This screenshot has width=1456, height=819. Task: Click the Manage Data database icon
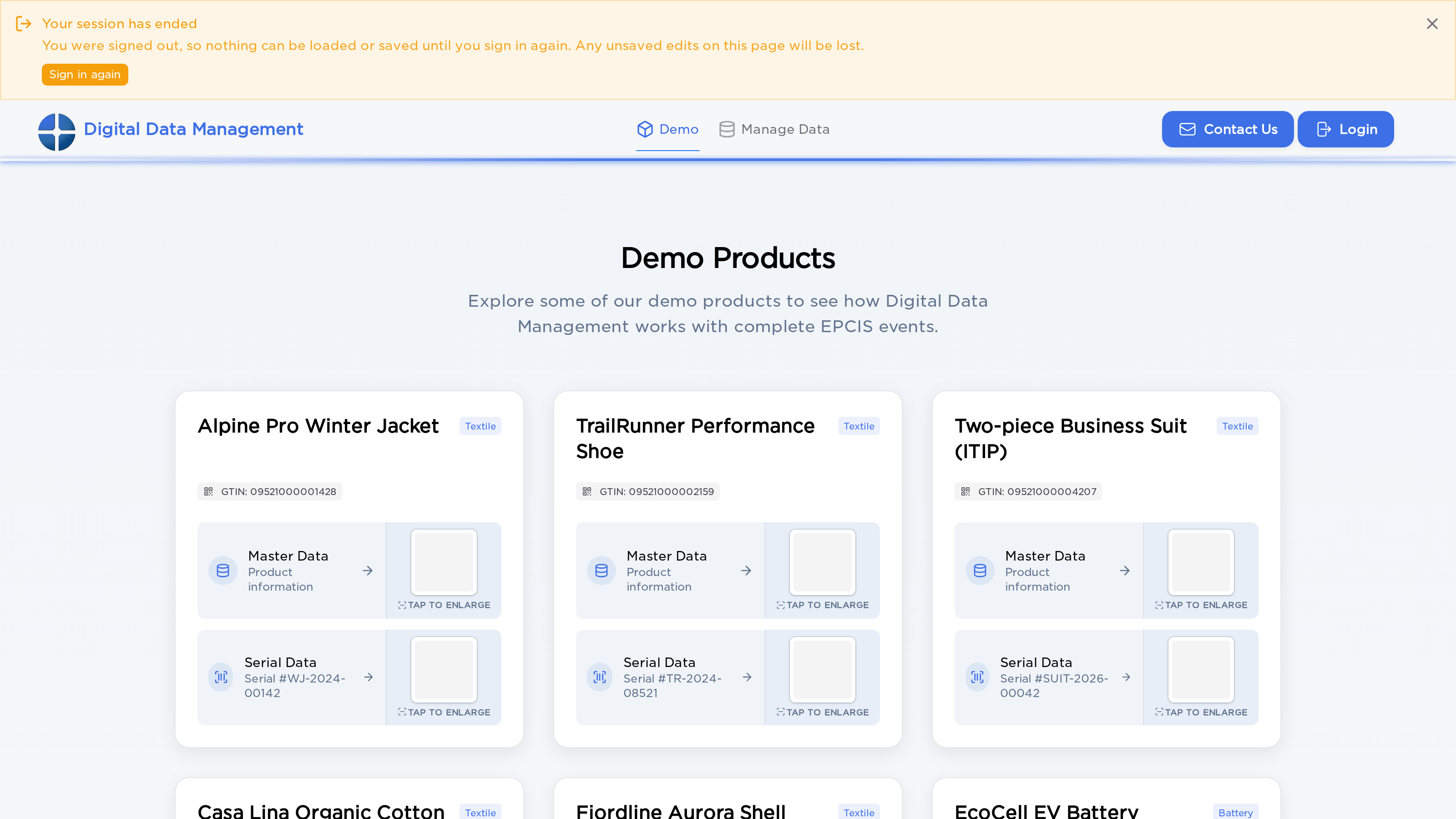click(x=726, y=129)
